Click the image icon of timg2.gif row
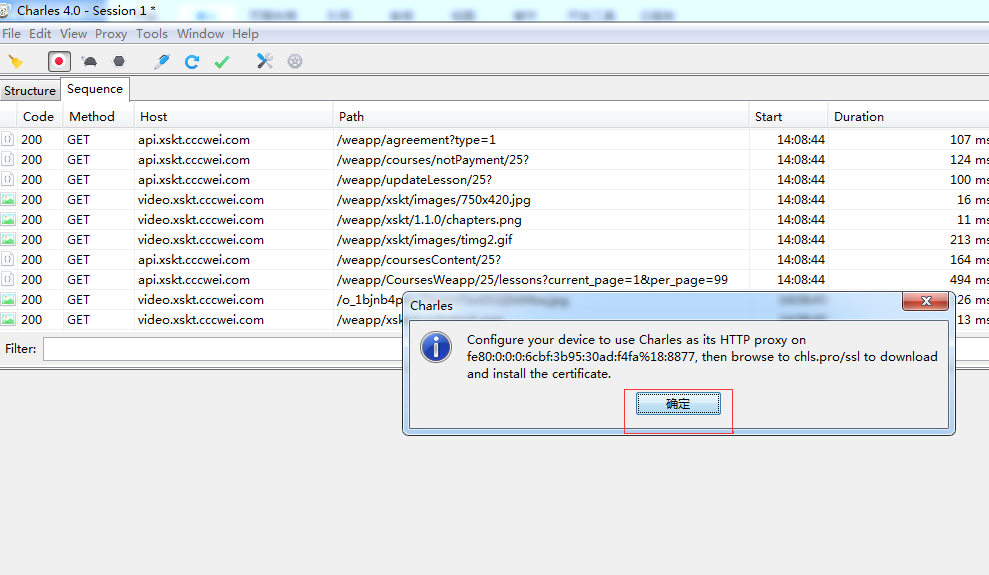This screenshot has height=575, width=989. [x=8, y=240]
